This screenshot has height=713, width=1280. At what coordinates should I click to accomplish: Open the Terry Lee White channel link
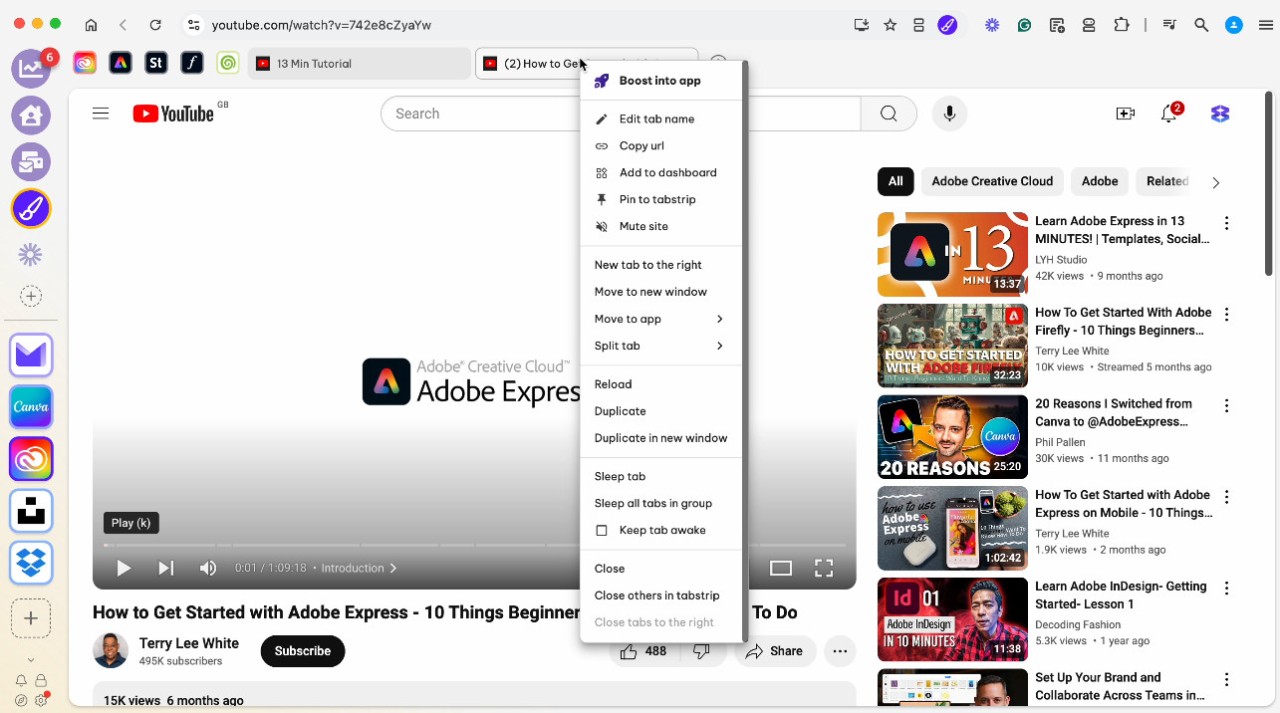click(189, 644)
